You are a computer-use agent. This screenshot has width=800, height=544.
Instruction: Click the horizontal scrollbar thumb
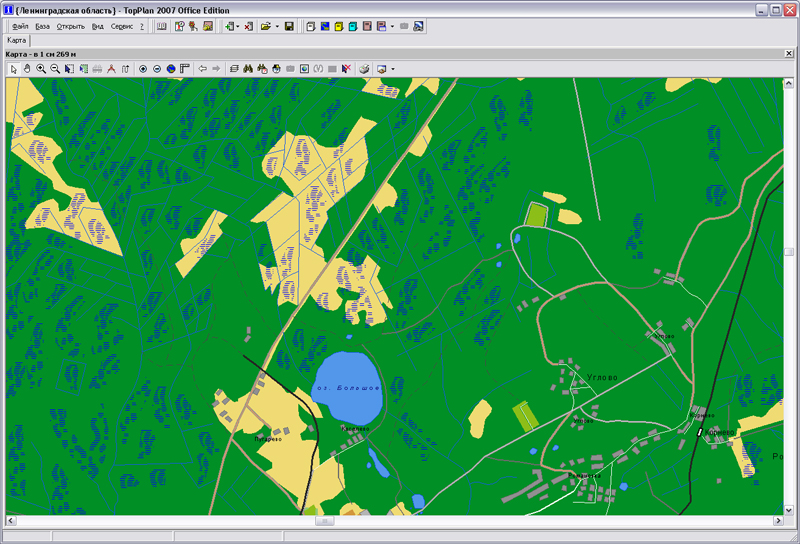coord(323,521)
